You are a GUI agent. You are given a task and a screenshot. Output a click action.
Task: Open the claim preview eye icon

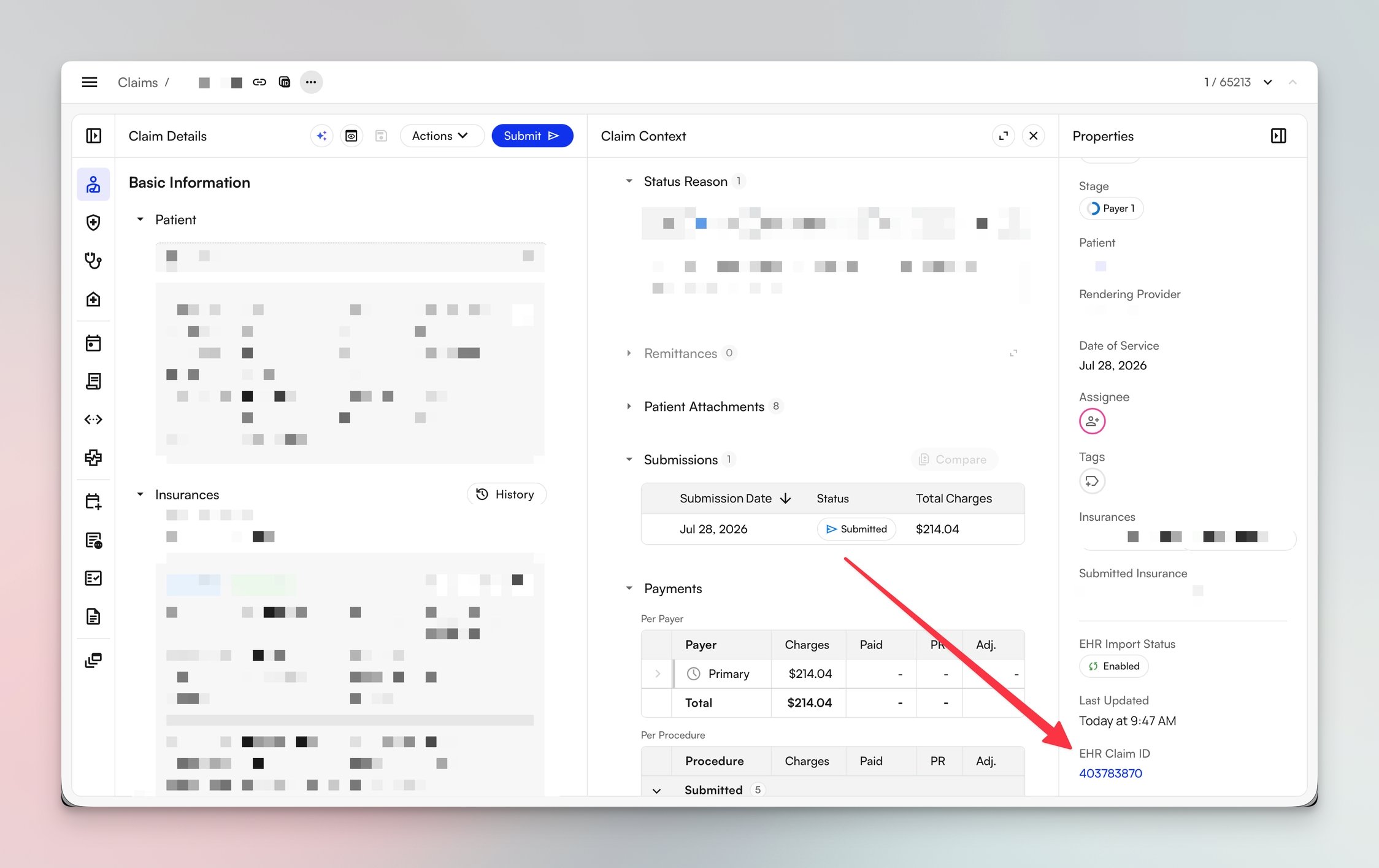click(351, 136)
